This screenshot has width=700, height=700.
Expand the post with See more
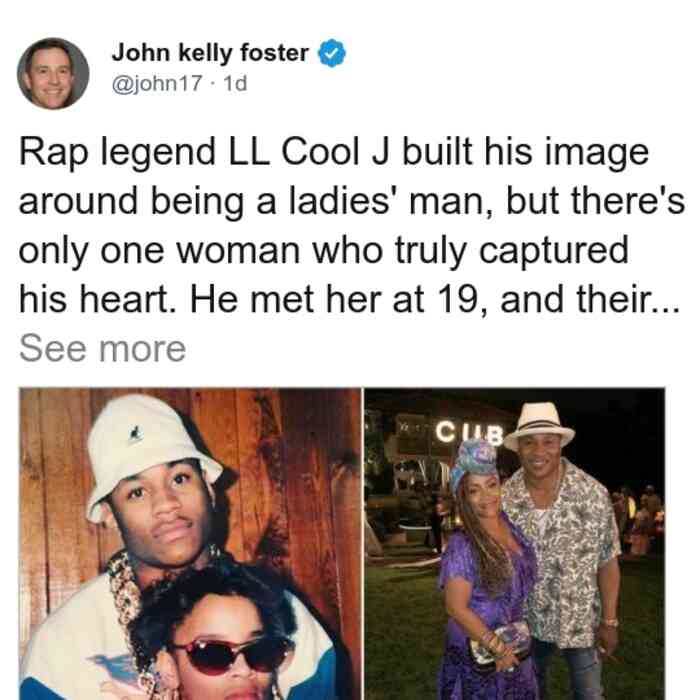103,349
